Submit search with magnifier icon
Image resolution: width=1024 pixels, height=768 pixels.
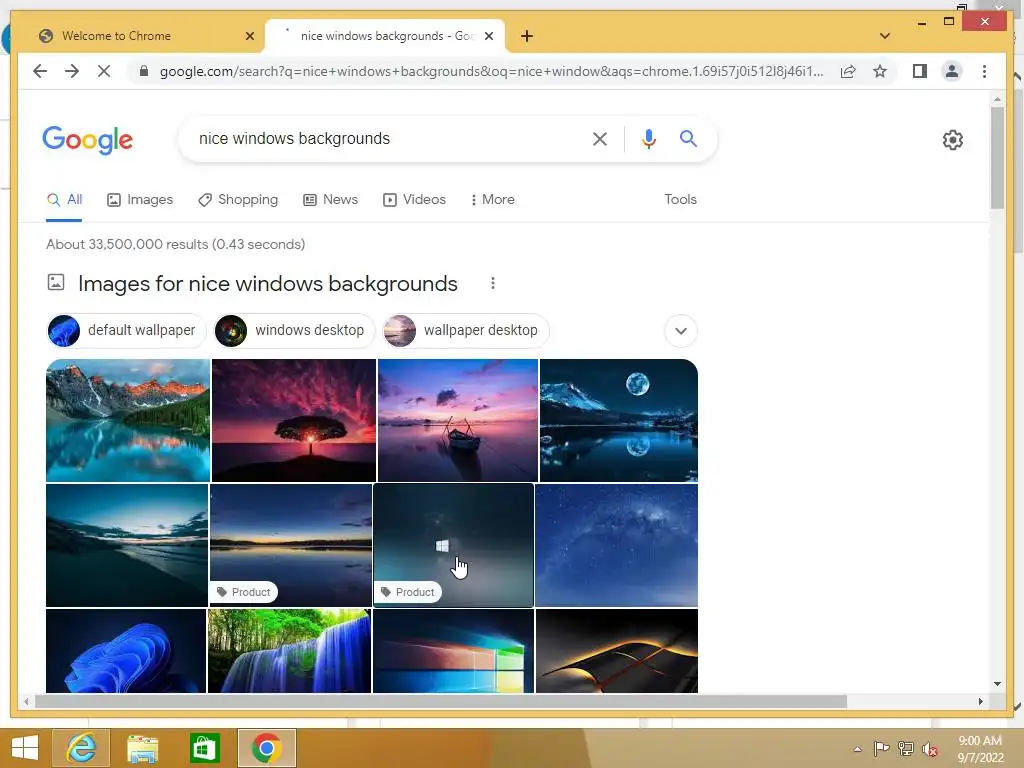688,138
